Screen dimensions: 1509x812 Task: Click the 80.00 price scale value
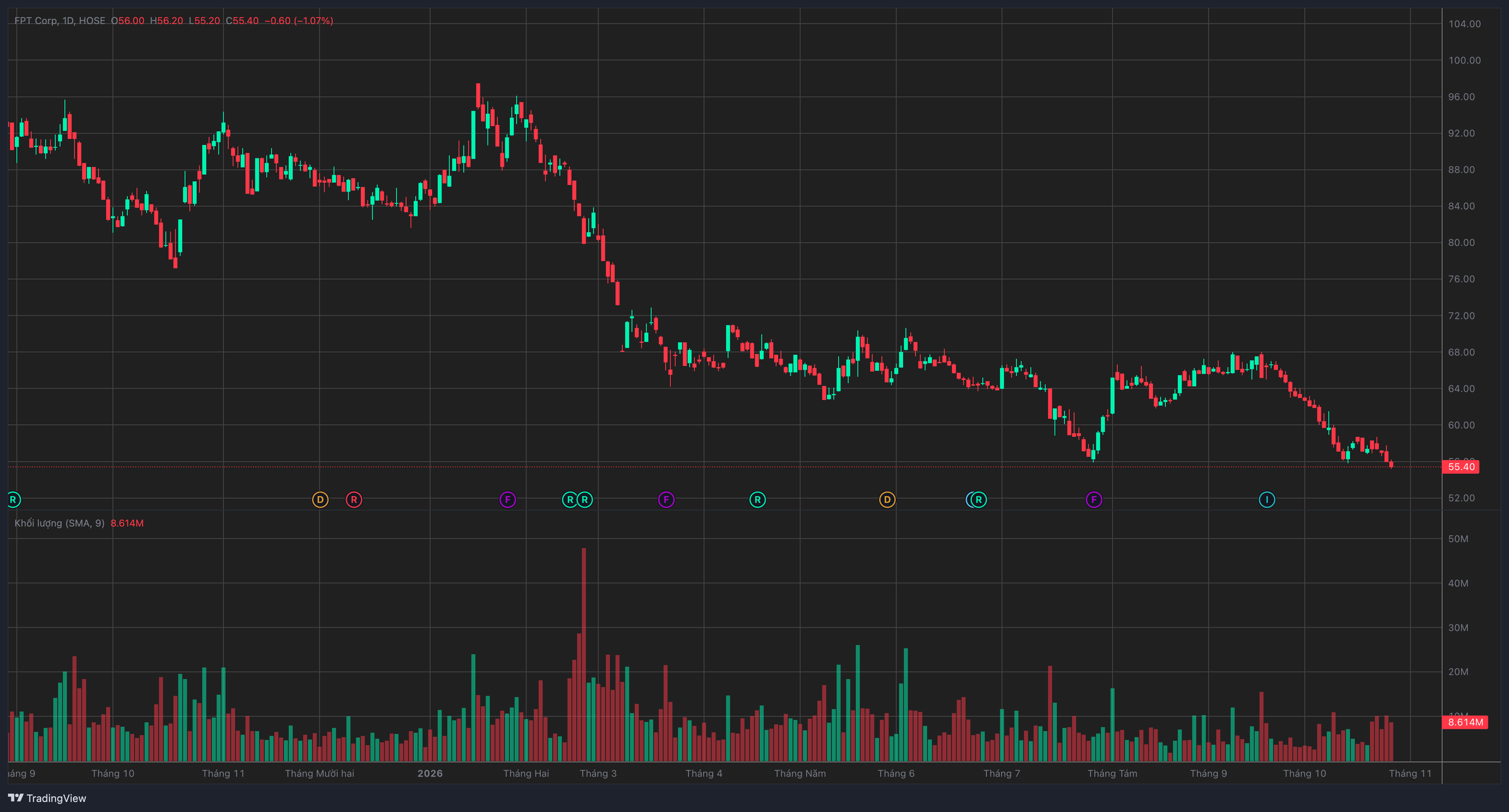(1461, 243)
